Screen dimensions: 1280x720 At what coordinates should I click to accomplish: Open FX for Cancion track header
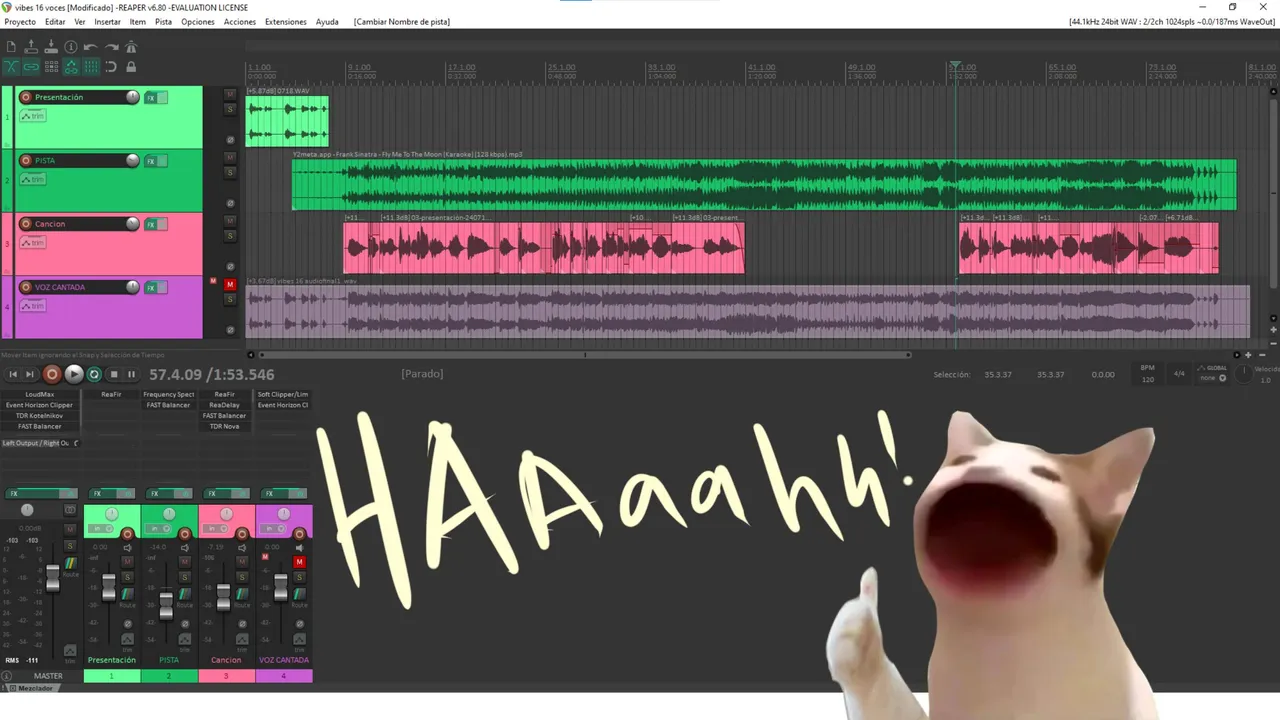pyautogui.click(x=151, y=224)
